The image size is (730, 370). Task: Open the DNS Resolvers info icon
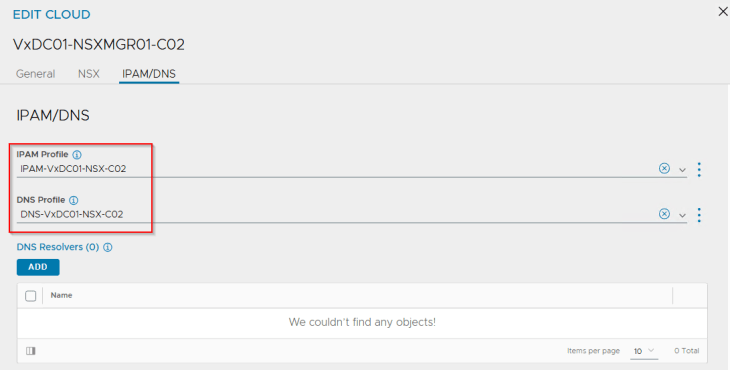(108, 247)
